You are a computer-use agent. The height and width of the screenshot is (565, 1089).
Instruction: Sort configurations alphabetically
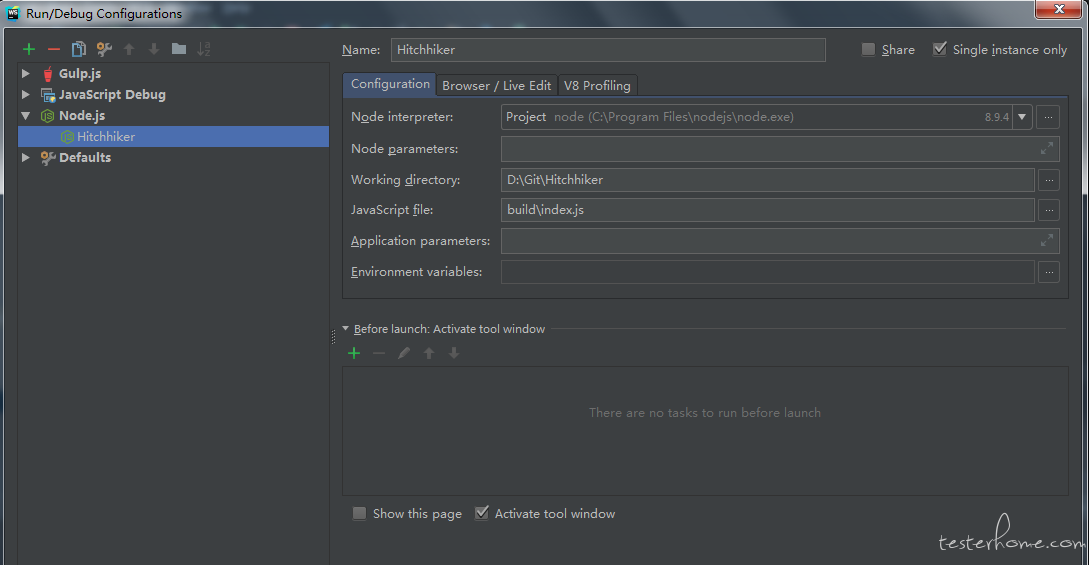click(x=203, y=49)
